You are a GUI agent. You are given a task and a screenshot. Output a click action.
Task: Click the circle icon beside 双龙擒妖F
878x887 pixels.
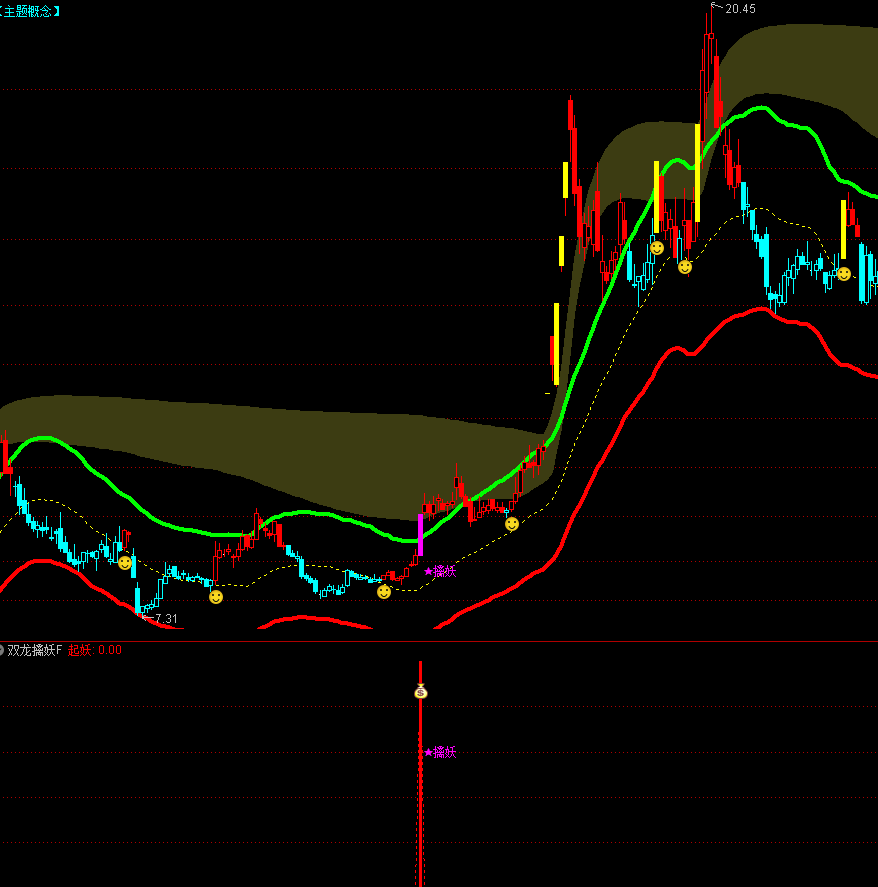click(x=2, y=650)
